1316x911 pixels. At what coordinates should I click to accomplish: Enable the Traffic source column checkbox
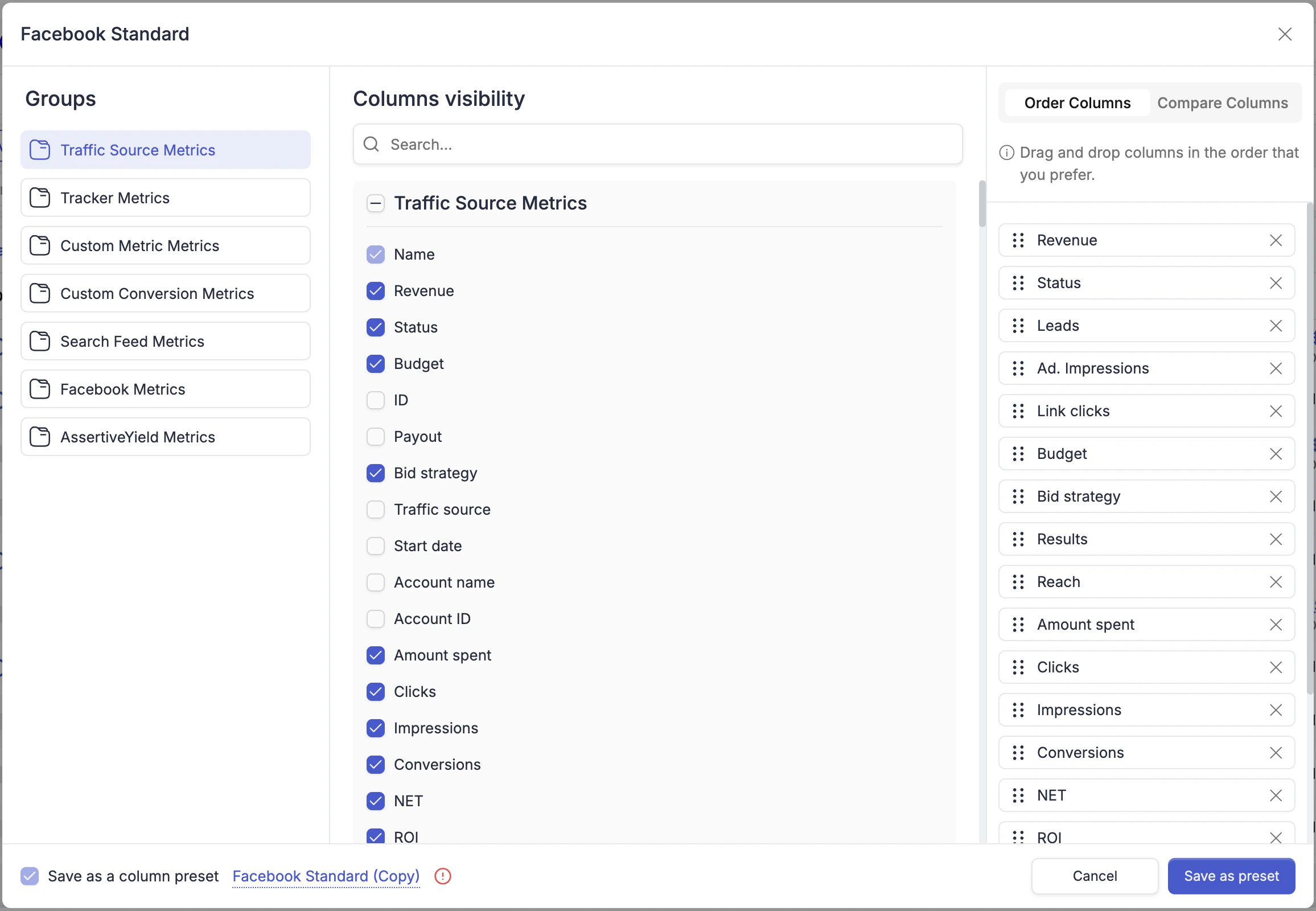[x=376, y=510]
